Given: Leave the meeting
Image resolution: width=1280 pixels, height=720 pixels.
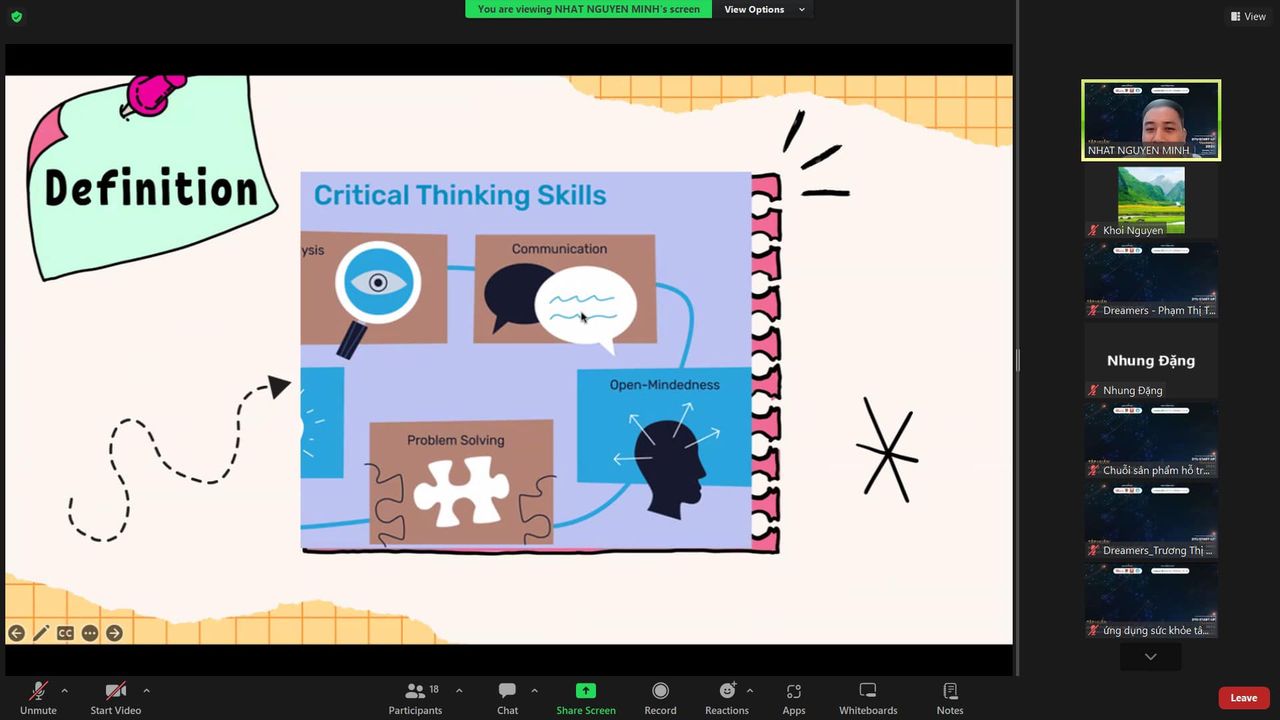Looking at the screenshot, I should tap(1243, 698).
